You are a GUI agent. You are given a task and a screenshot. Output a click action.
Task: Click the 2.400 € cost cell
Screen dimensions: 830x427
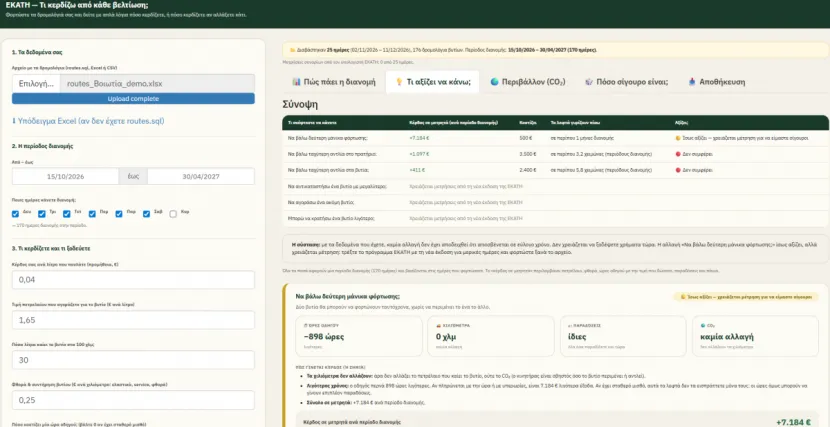tap(528, 170)
